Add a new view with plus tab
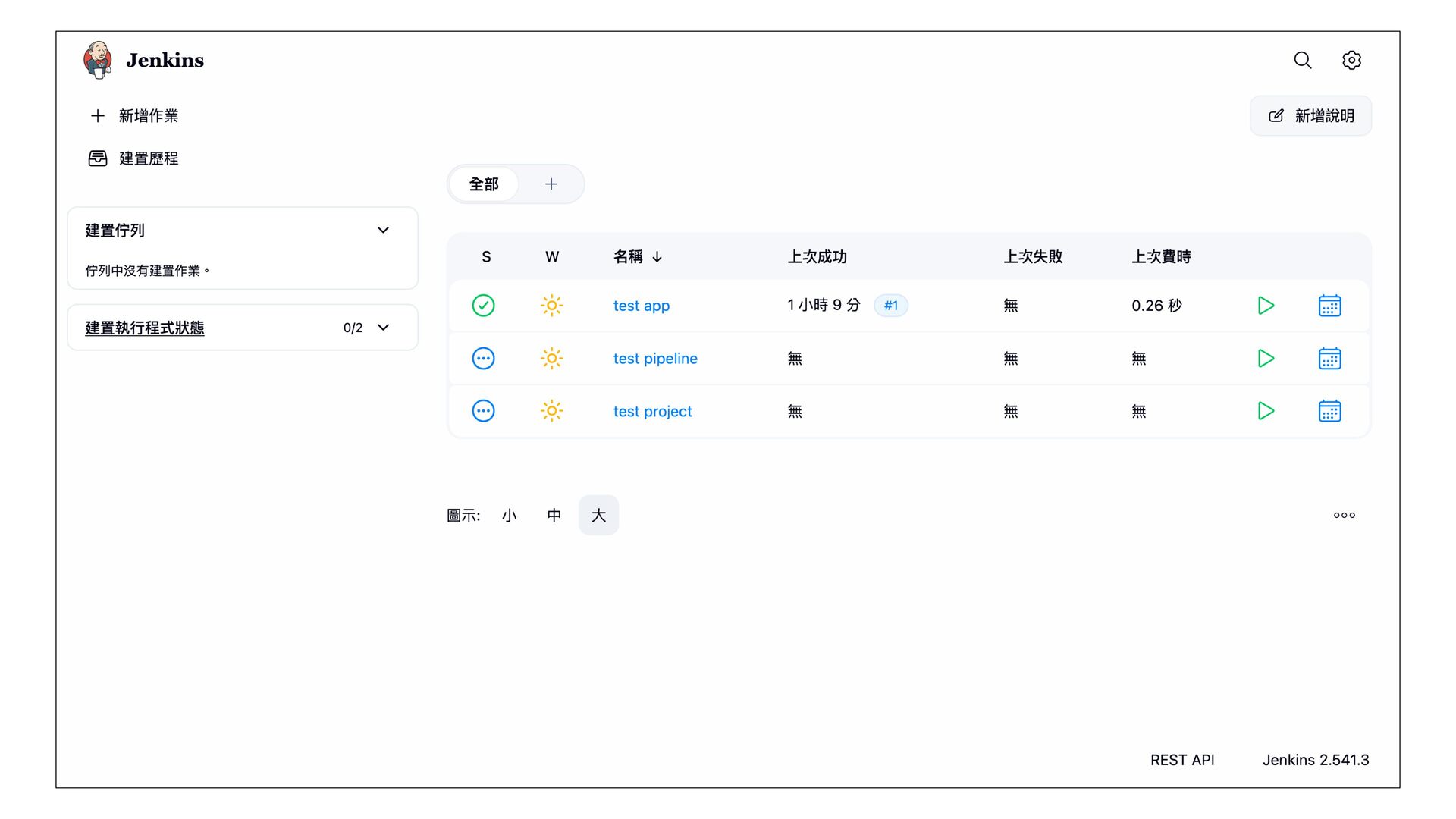This screenshot has width=1456, height=819. tap(551, 184)
